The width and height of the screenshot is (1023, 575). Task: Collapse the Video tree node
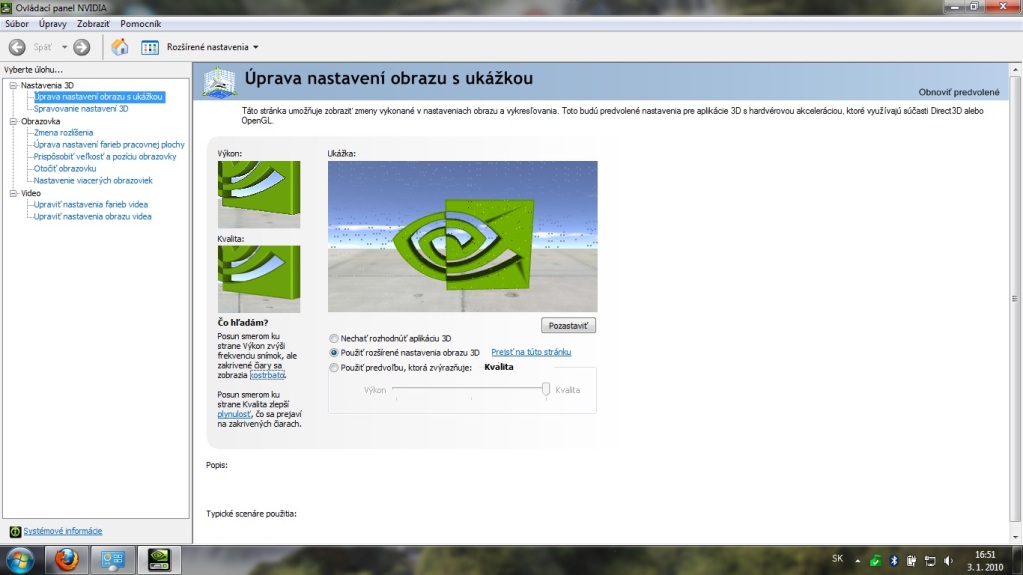[13, 193]
